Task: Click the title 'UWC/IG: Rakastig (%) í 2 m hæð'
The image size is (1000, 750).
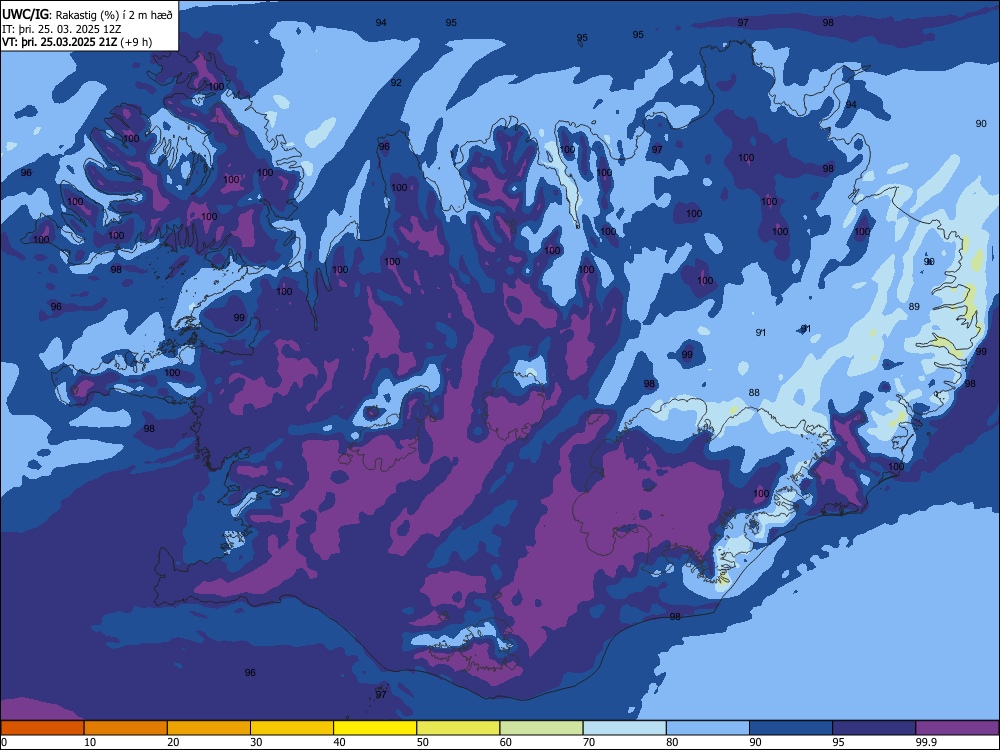Action: [x=87, y=14]
